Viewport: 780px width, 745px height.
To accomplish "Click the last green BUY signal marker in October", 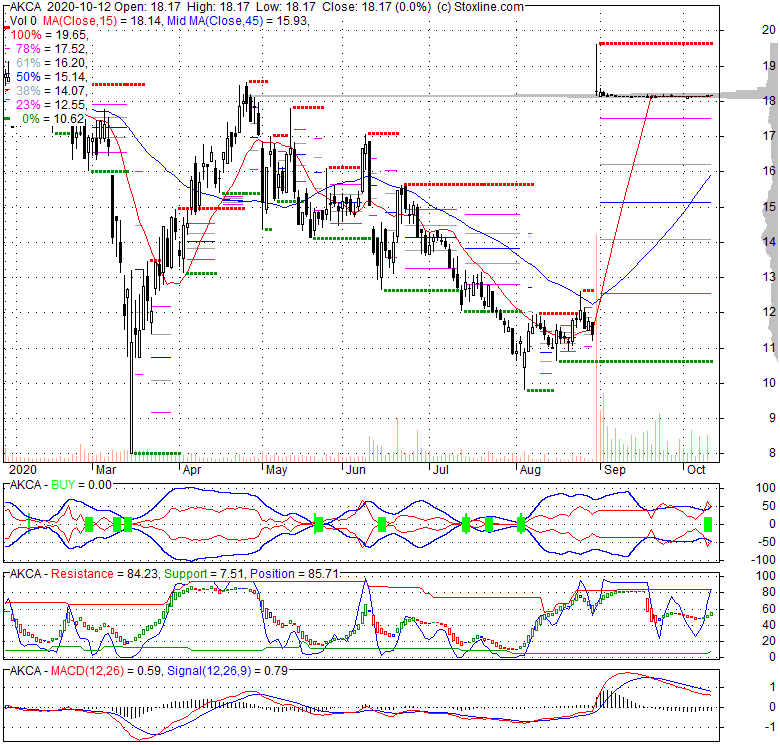I will pyautogui.click(x=708, y=524).
